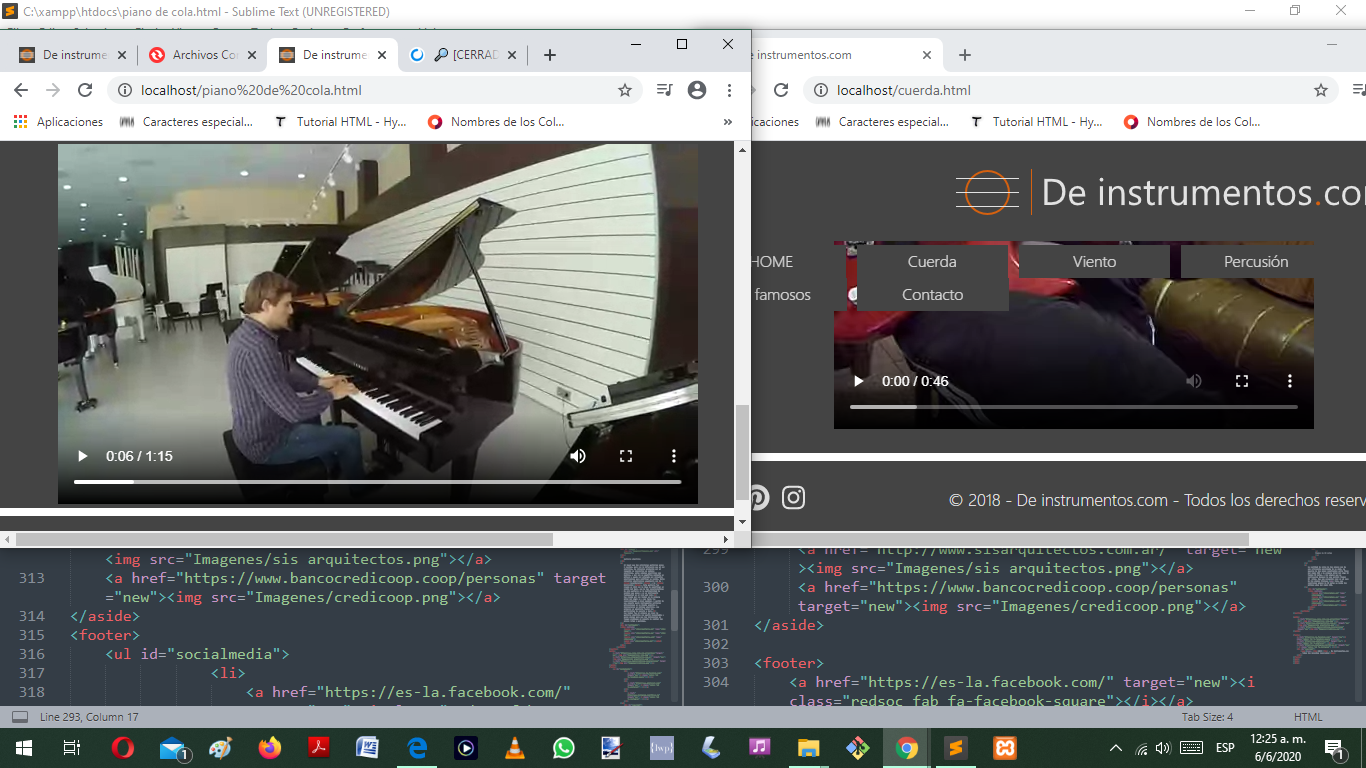Click the localhost/cuerda.html address bar
1366x768 pixels.
tap(1071, 90)
